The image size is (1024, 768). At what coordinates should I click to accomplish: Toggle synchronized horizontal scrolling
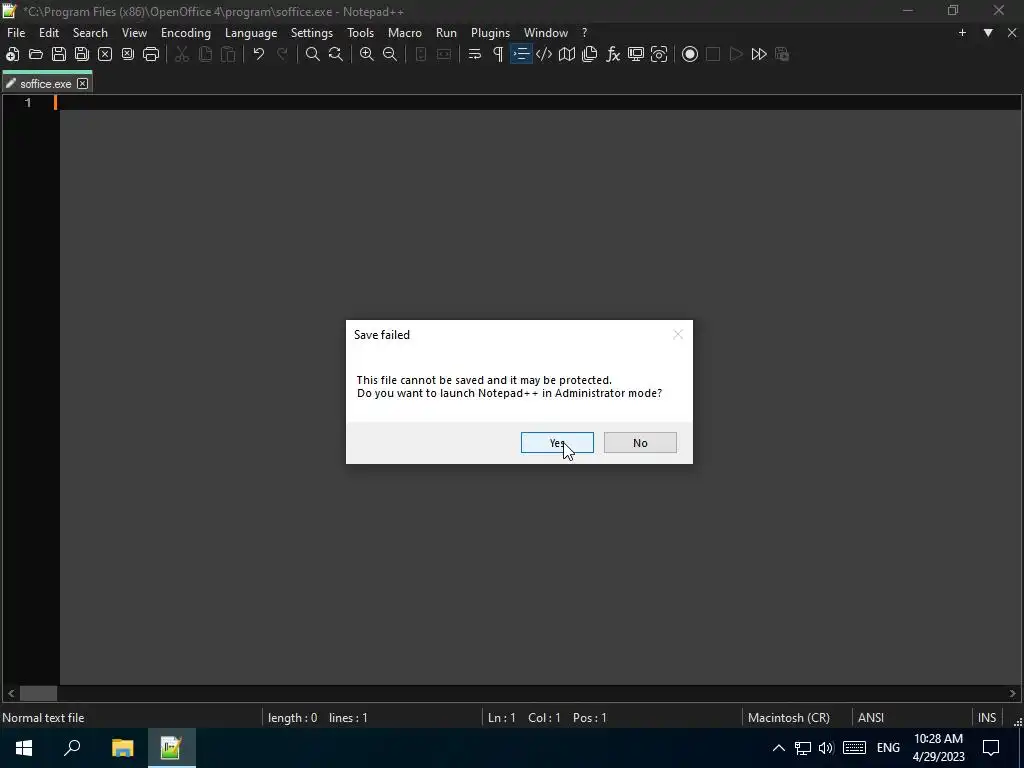coord(444,54)
